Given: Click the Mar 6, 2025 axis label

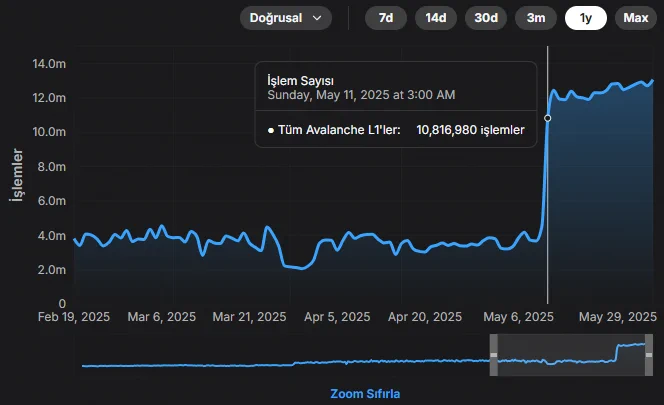Looking at the screenshot, I should pos(162,317).
